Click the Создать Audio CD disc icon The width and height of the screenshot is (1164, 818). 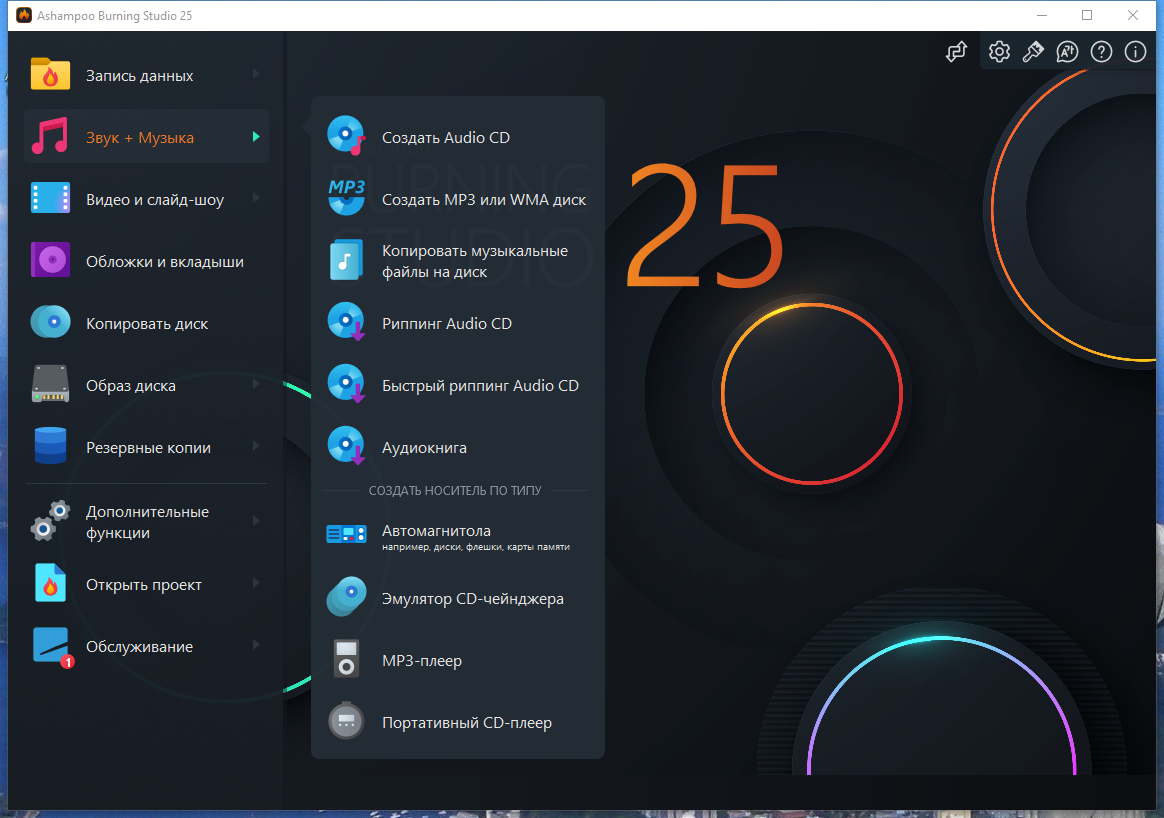[x=347, y=136]
